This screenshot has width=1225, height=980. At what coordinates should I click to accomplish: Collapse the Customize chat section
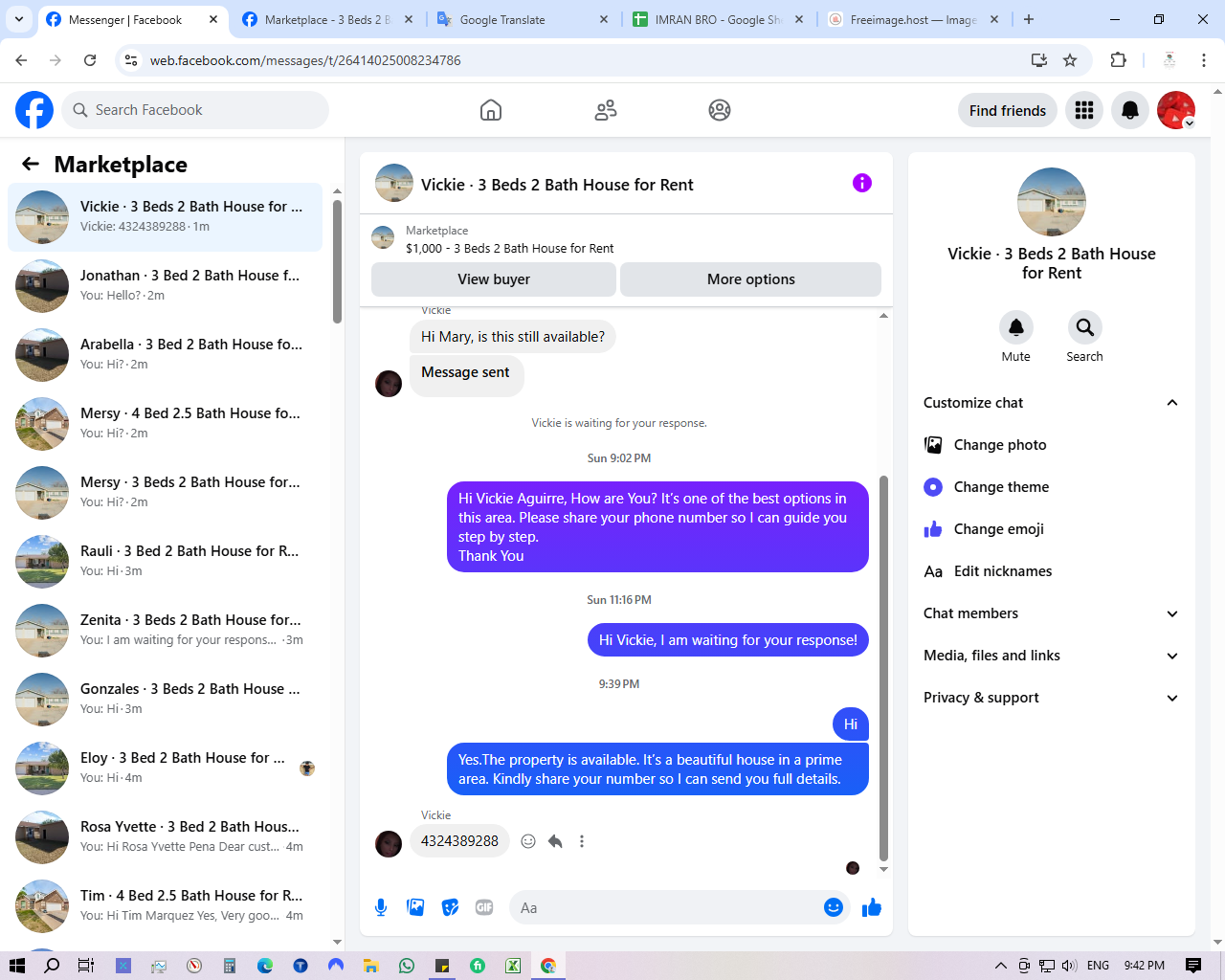tap(1172, 403)
